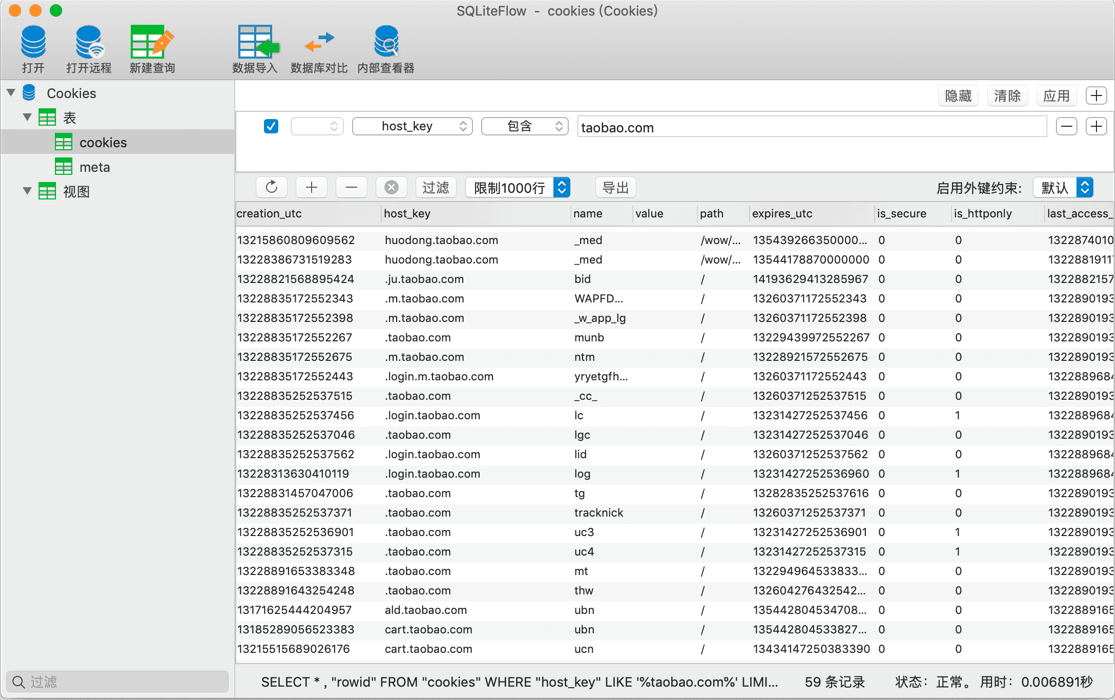Select the uc4 name cell
Image resolution: width=1115 pixels, height=700 pixels.
click(584, 551)
